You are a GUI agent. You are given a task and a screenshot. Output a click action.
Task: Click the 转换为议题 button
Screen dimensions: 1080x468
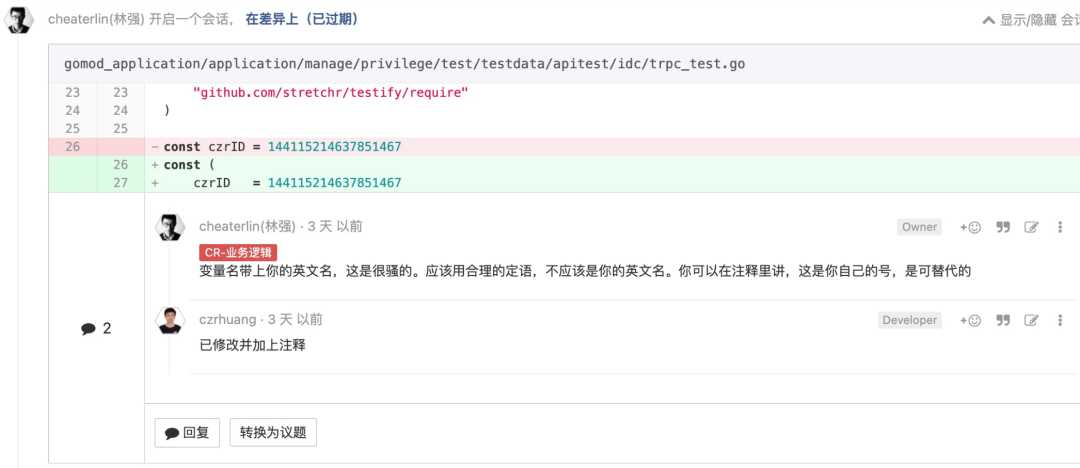point(273,434)
